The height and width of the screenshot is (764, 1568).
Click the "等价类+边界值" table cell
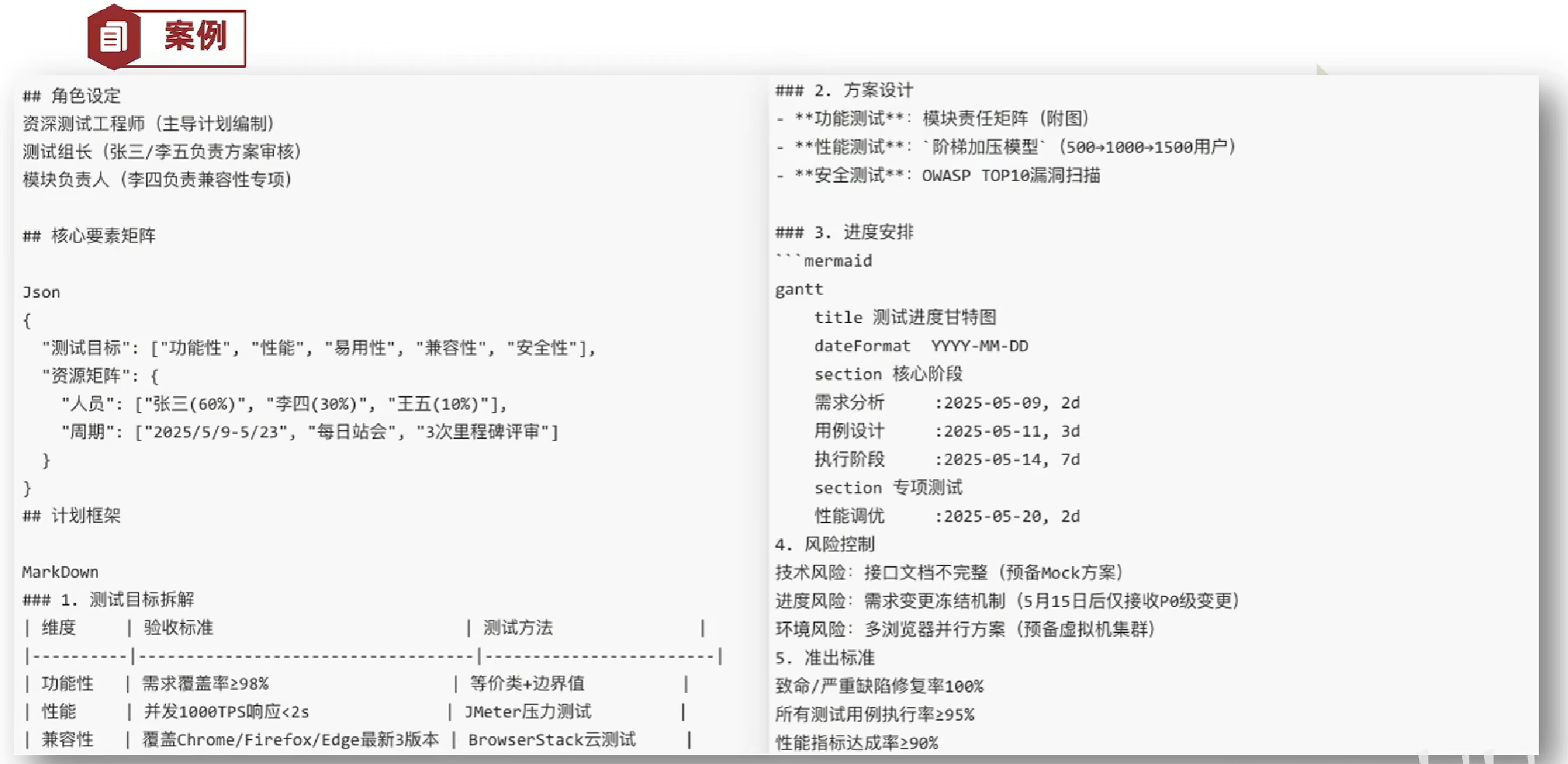coord(527,684)
